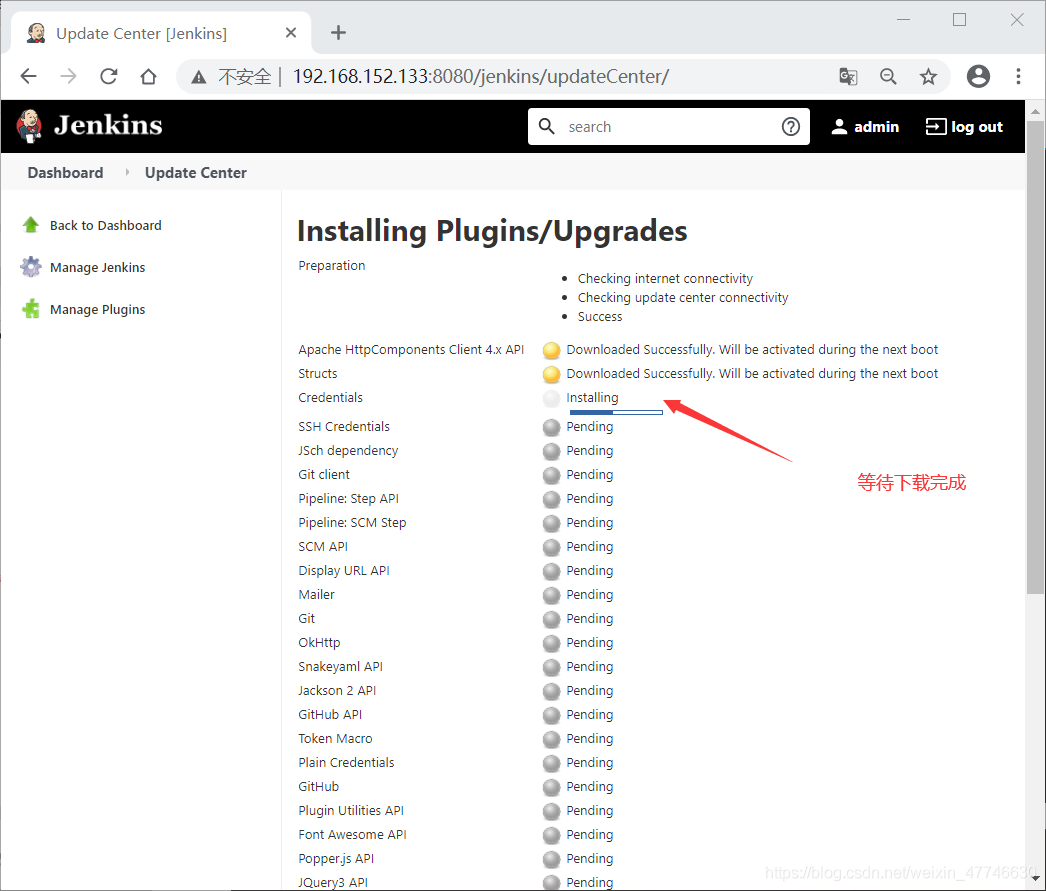Bookmark this page with the star
The height and width of the screenshot is (891, 1046).
coord(929,77)
